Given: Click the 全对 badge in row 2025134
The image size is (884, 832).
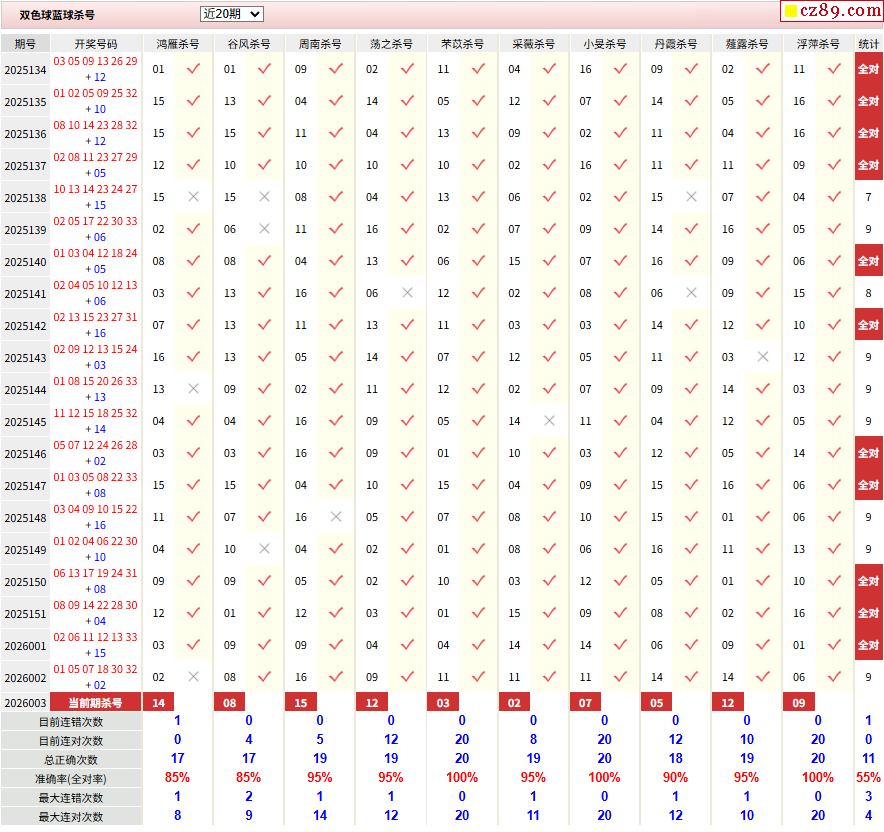Looking at the screenshot, I should (x=869, y=69).
